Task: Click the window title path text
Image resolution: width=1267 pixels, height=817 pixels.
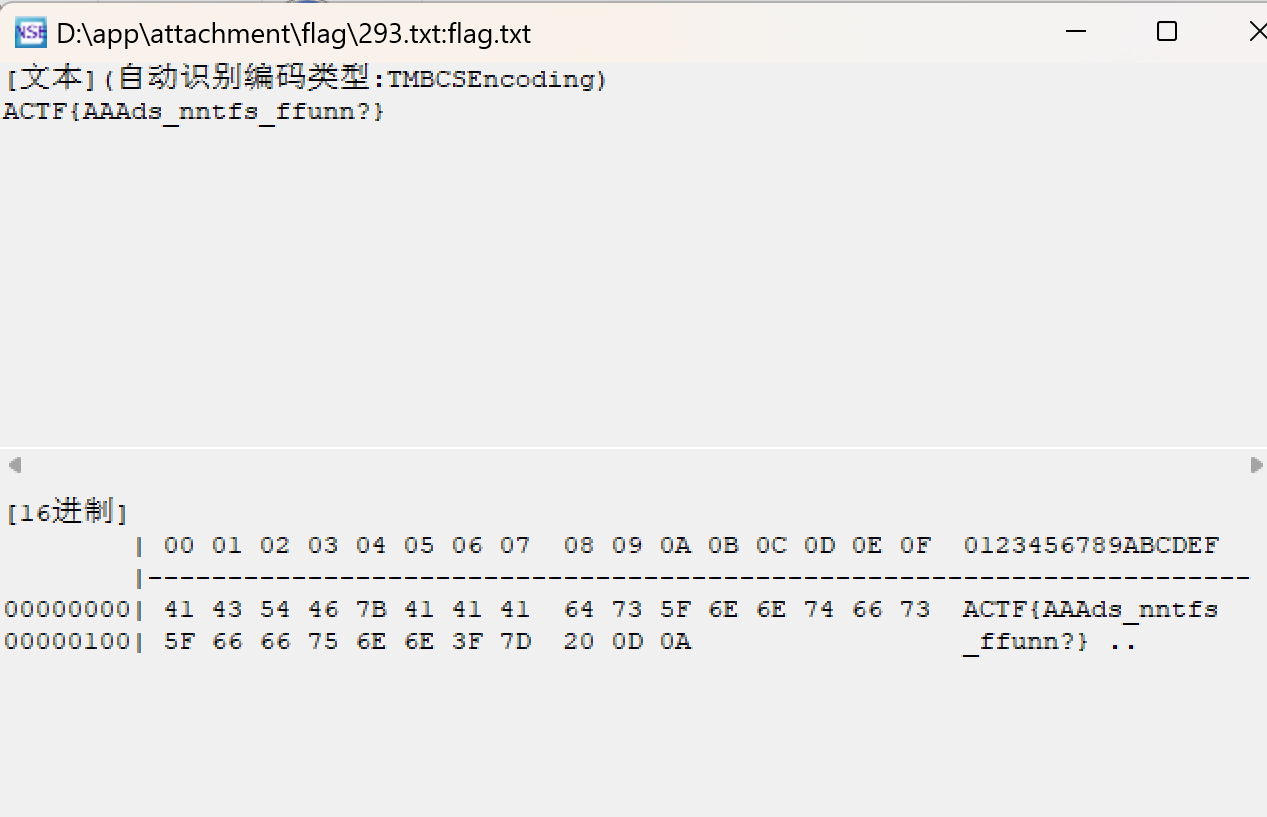Action: [293, 34]
